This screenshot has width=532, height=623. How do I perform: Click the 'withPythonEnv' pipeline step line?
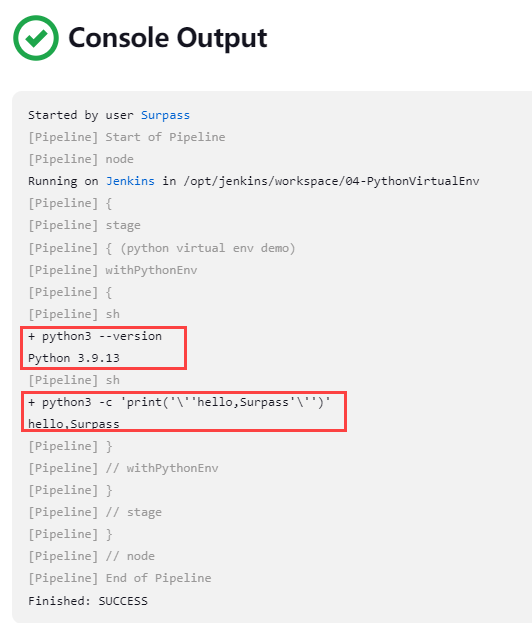[112, 270]
